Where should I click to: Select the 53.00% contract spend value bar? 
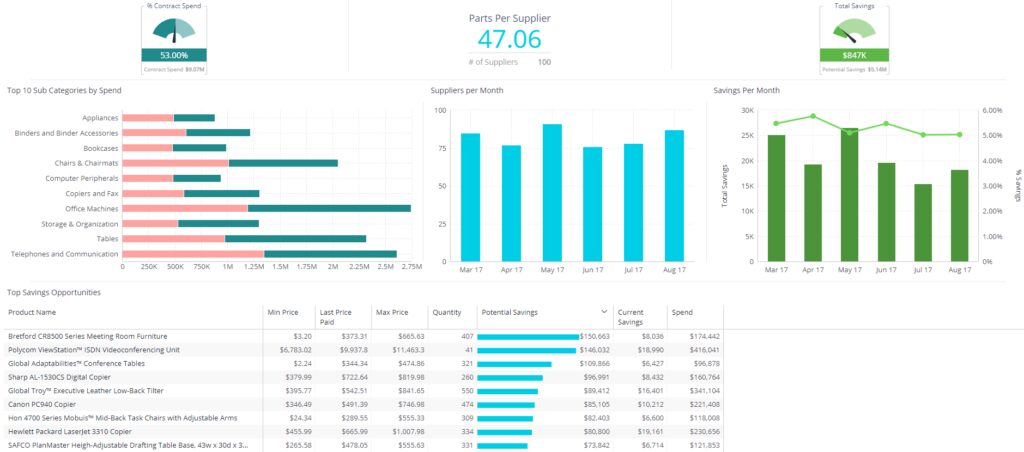[x=174, y=55]
